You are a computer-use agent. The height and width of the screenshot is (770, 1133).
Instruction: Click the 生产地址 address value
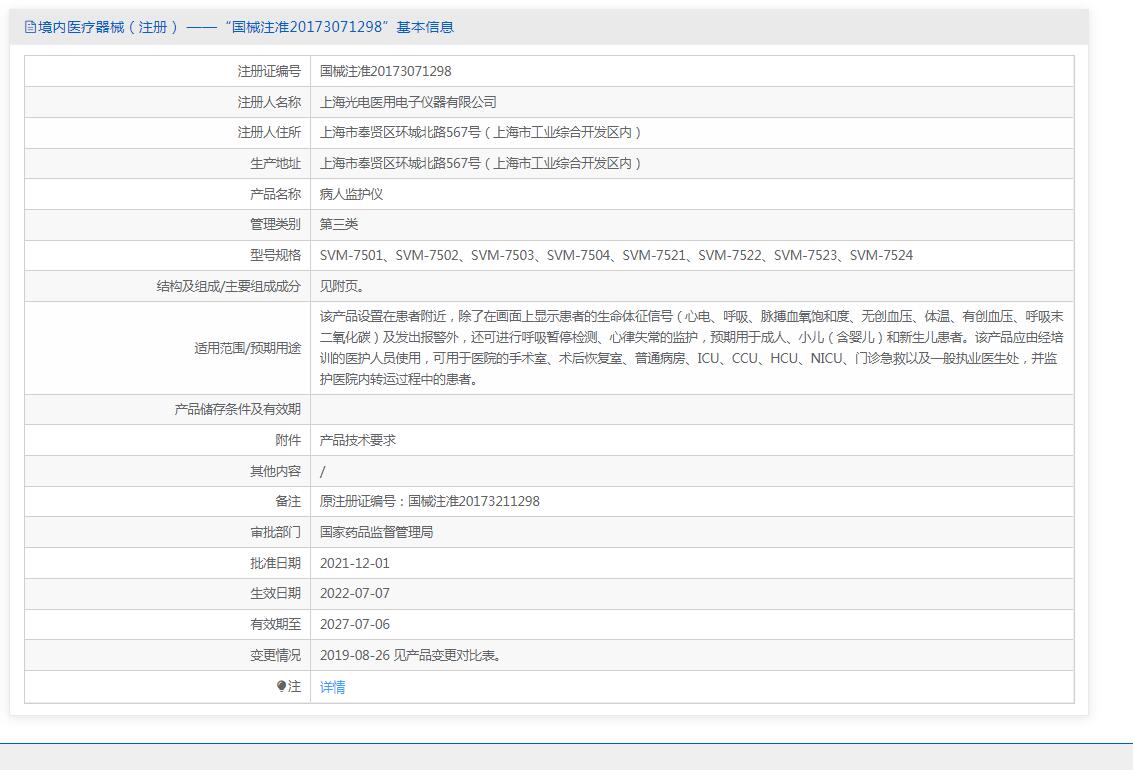pos(480,163)
